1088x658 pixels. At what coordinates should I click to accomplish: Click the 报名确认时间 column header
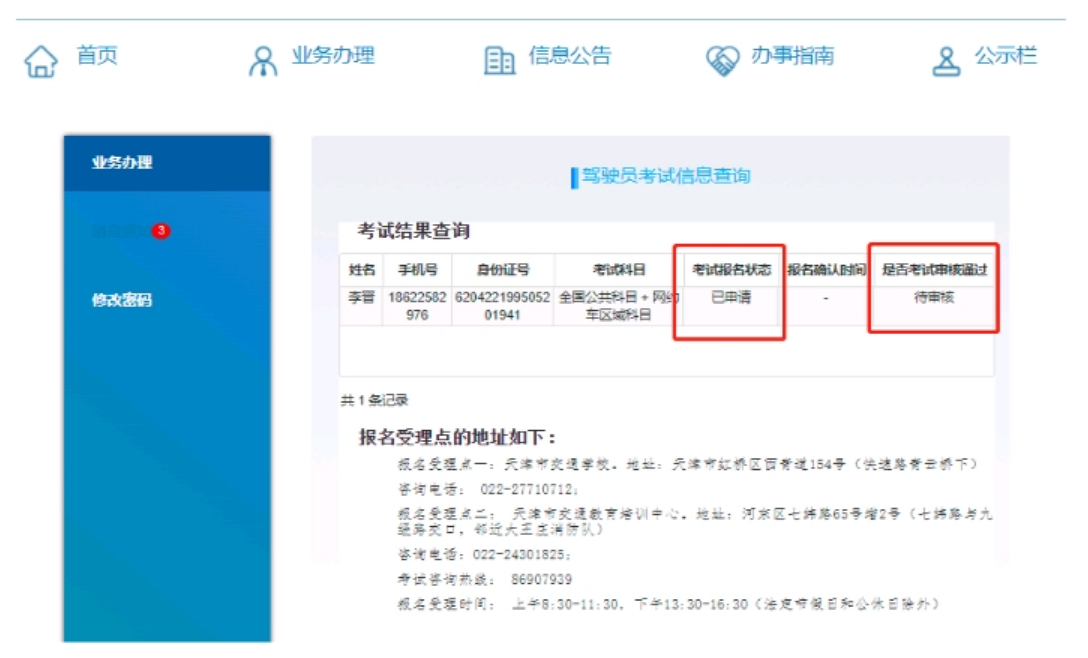tap(826, 270)
